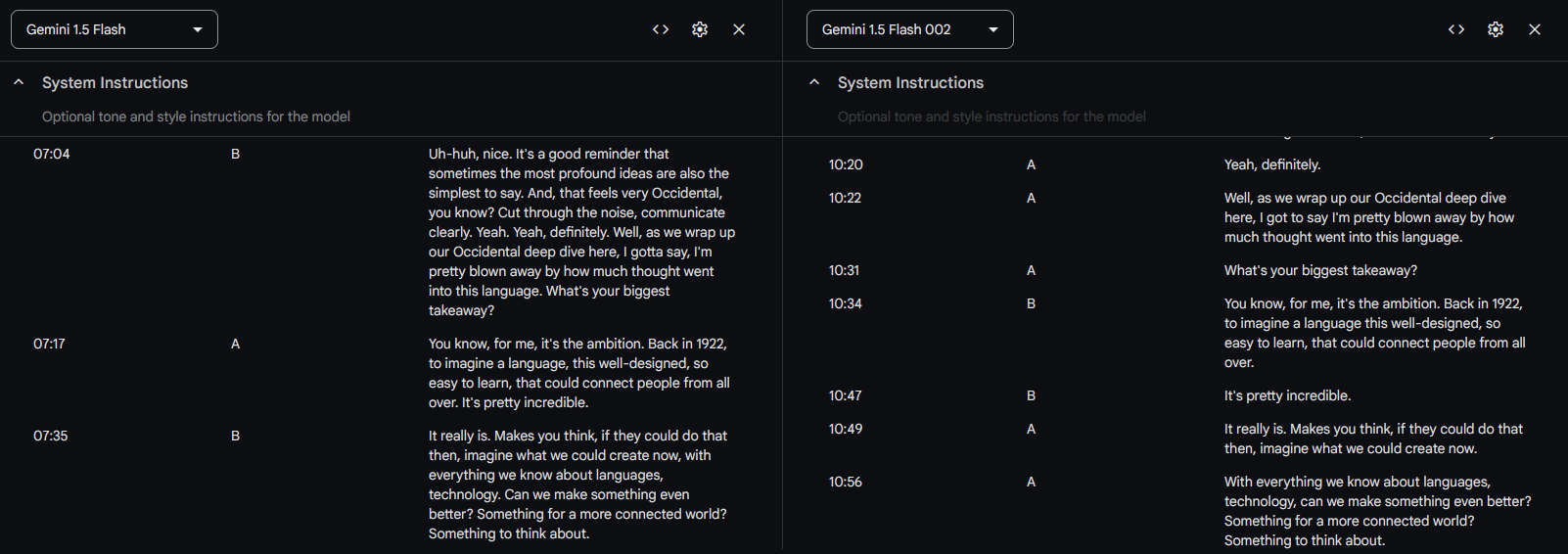Image resolution: width=1568 pixels, height=554 pixels.
Task: Click the 10:56 timestamp in right transcript
Action: click(x=846, y=482)
